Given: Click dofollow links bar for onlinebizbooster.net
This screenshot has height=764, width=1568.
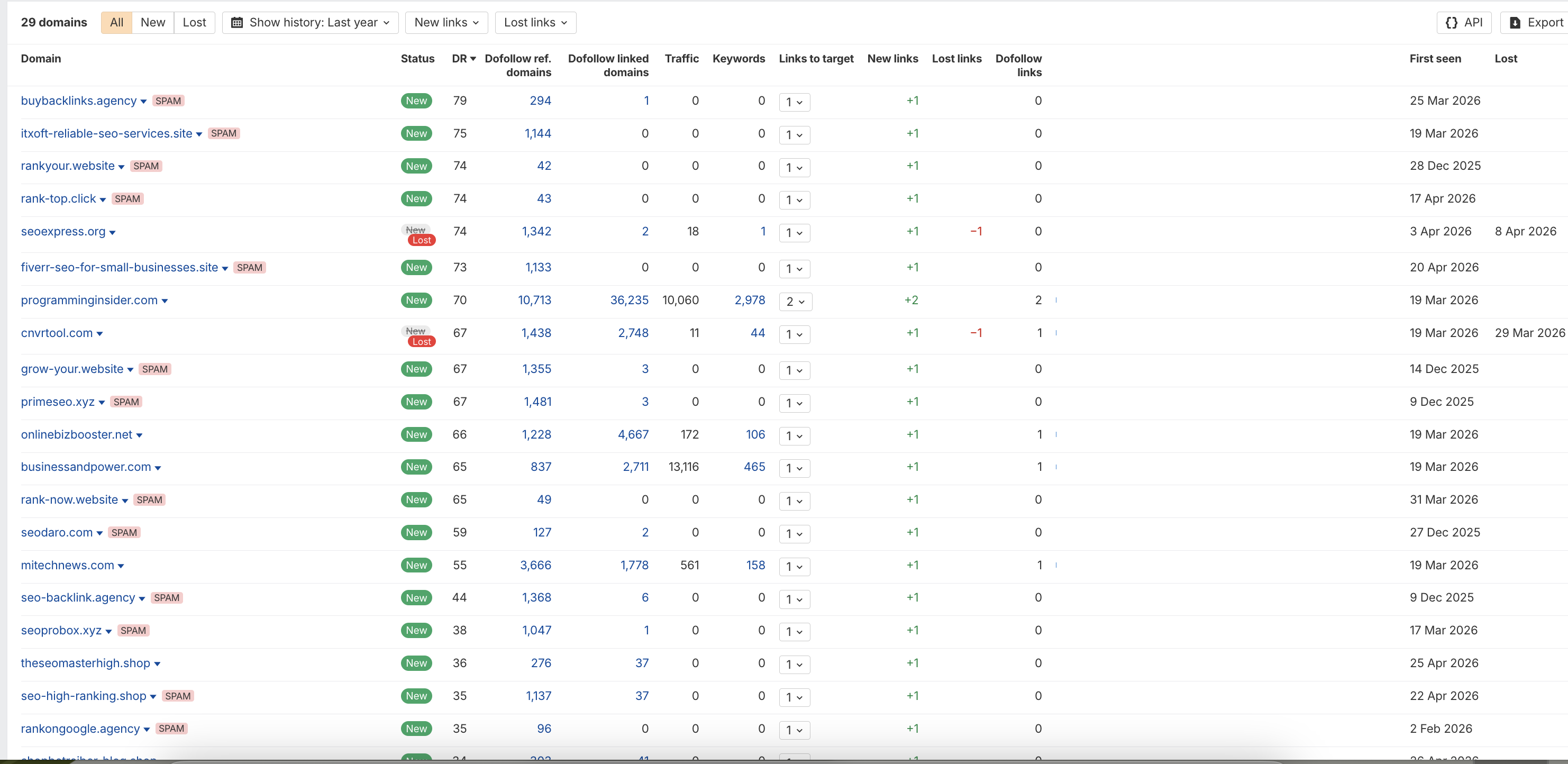Looking at the screenshot, I should pos(1056,435).
